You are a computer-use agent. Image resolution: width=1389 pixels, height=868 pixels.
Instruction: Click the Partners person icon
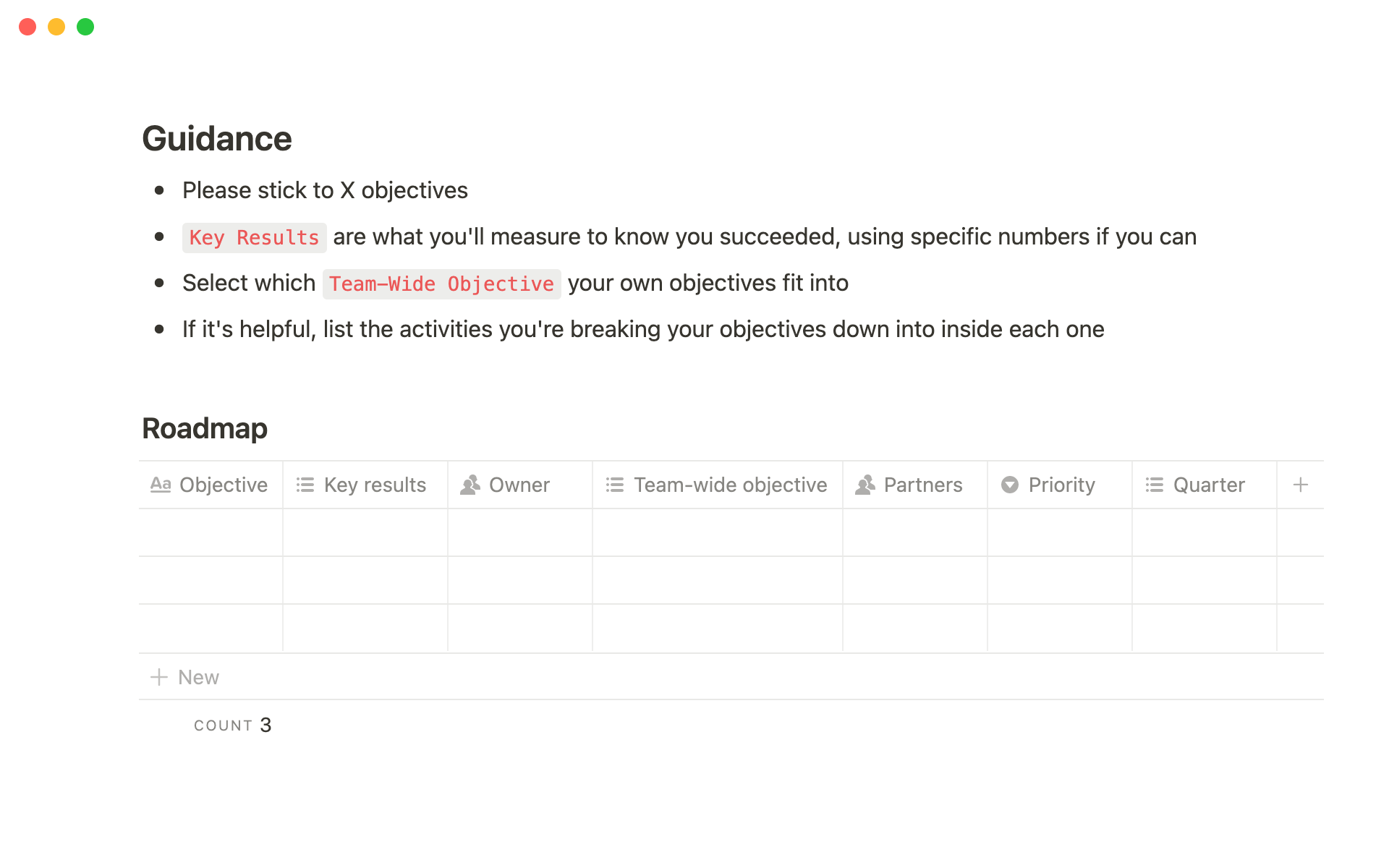tap(865, 485)
